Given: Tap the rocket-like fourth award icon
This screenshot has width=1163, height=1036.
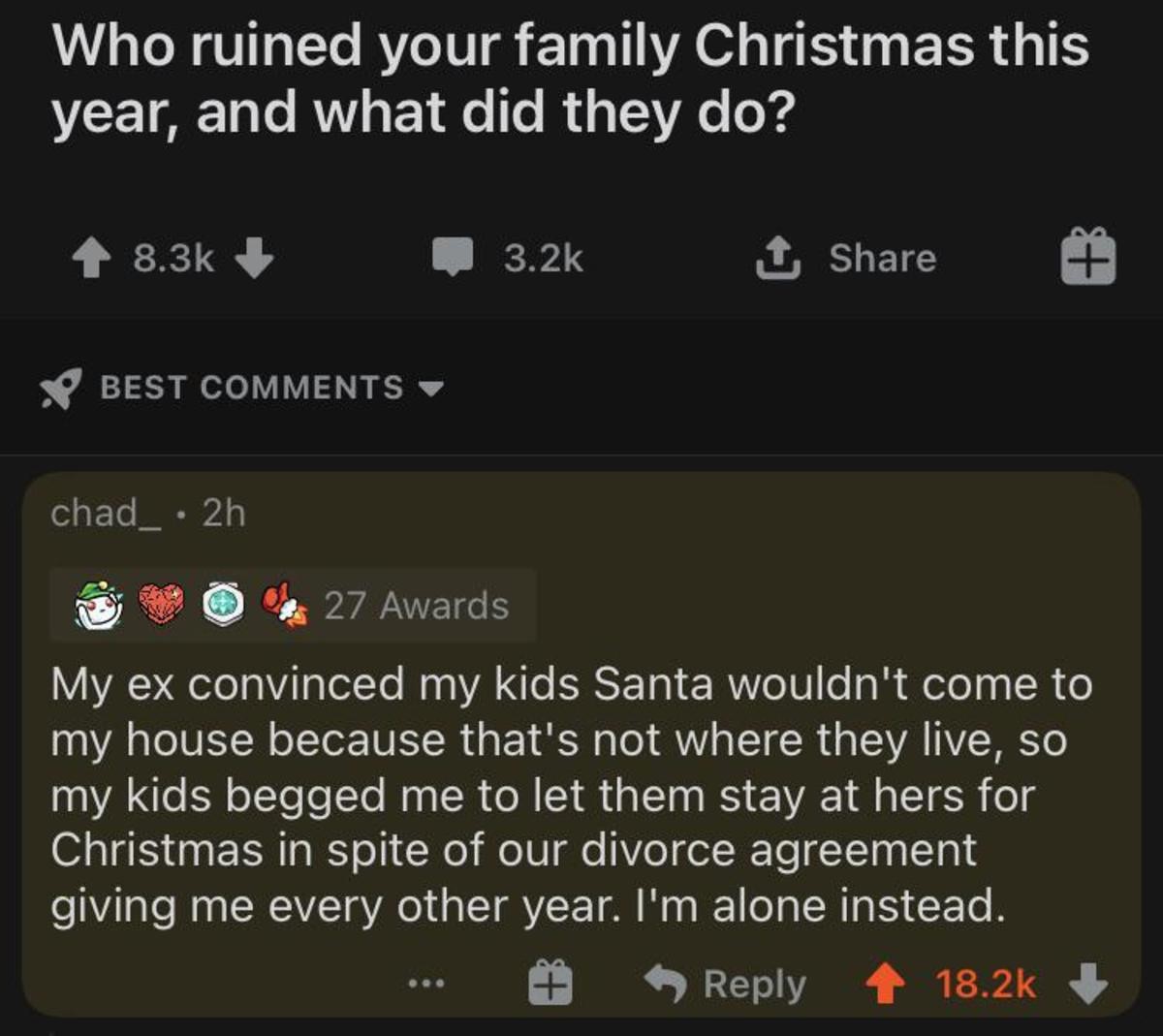Looking at the screenshot, I should pos(286,604).
